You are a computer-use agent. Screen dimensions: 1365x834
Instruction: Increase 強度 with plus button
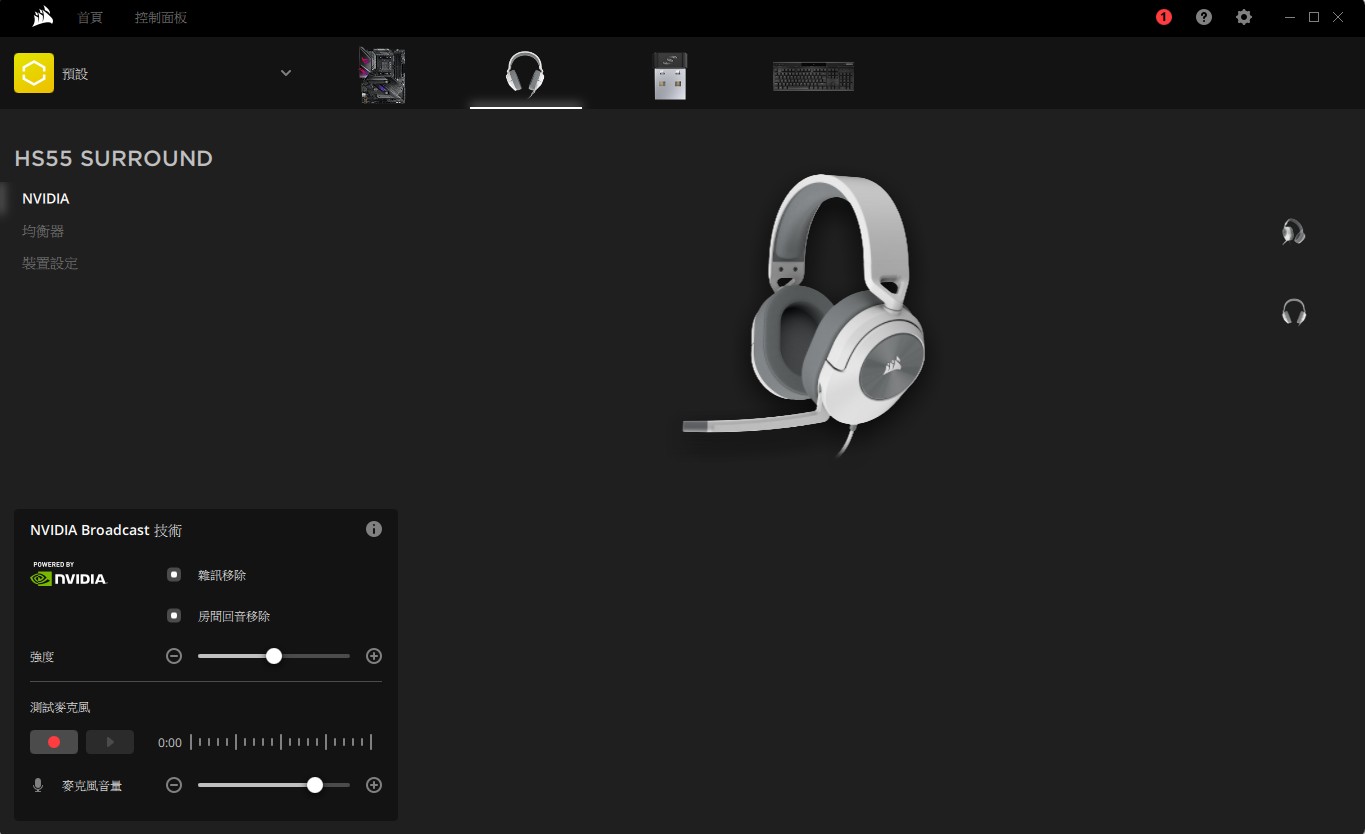pyautogui.click(x=374, y=656)
